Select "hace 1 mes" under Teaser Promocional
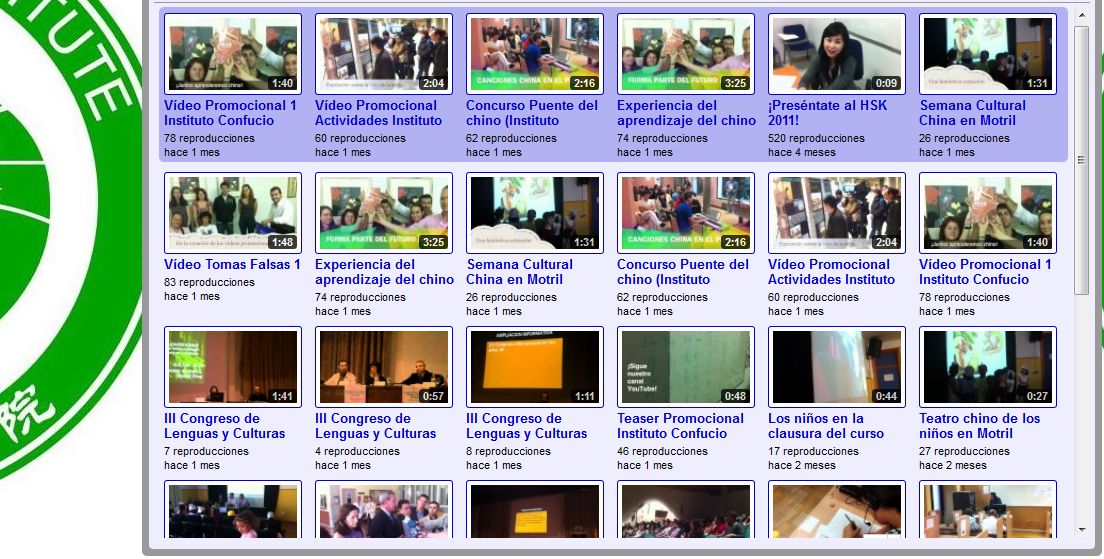Screen dimensions: 1104x559 [x=645, y=466]
